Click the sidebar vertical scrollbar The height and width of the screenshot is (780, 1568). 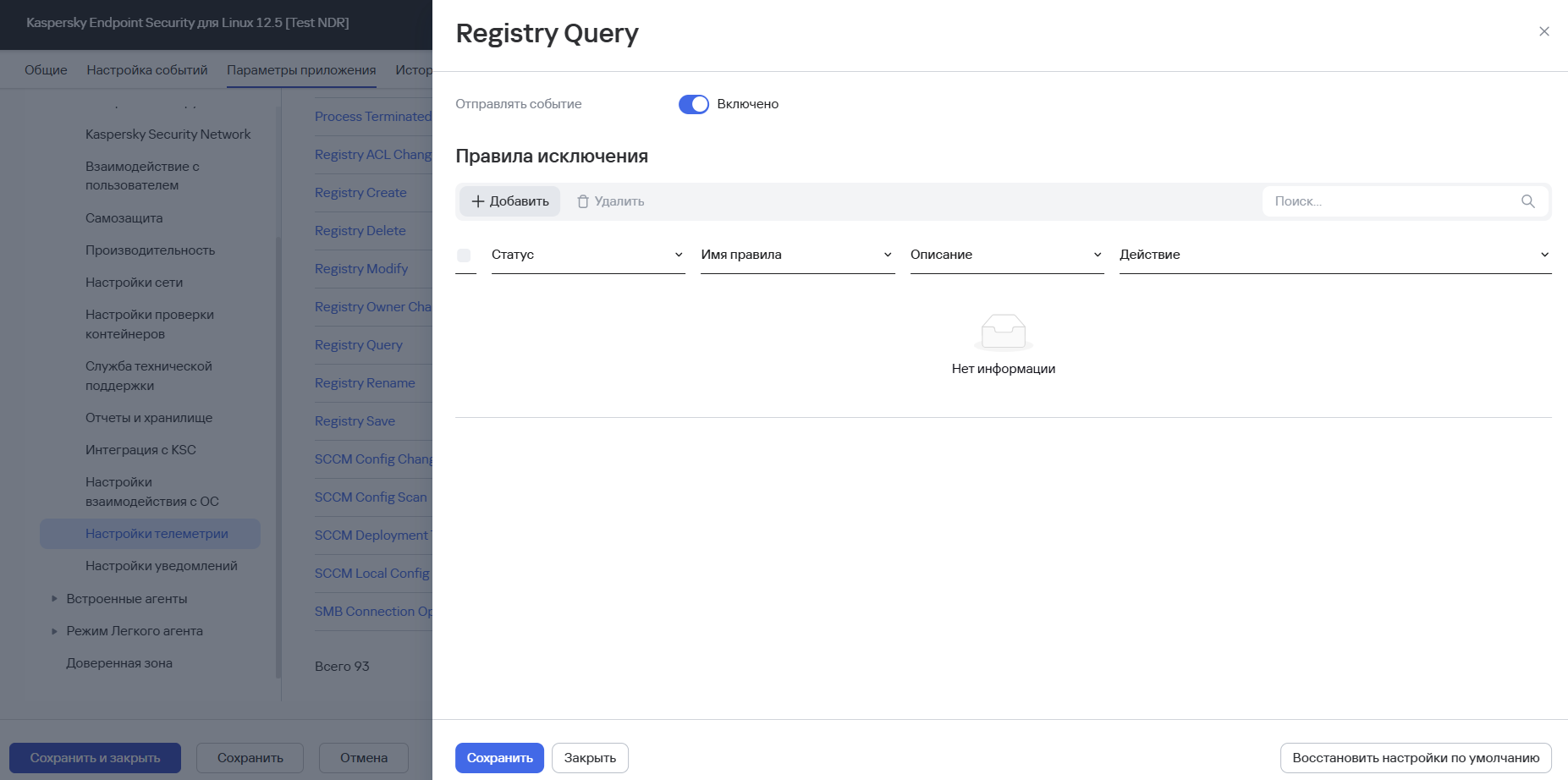pos(278,457)
